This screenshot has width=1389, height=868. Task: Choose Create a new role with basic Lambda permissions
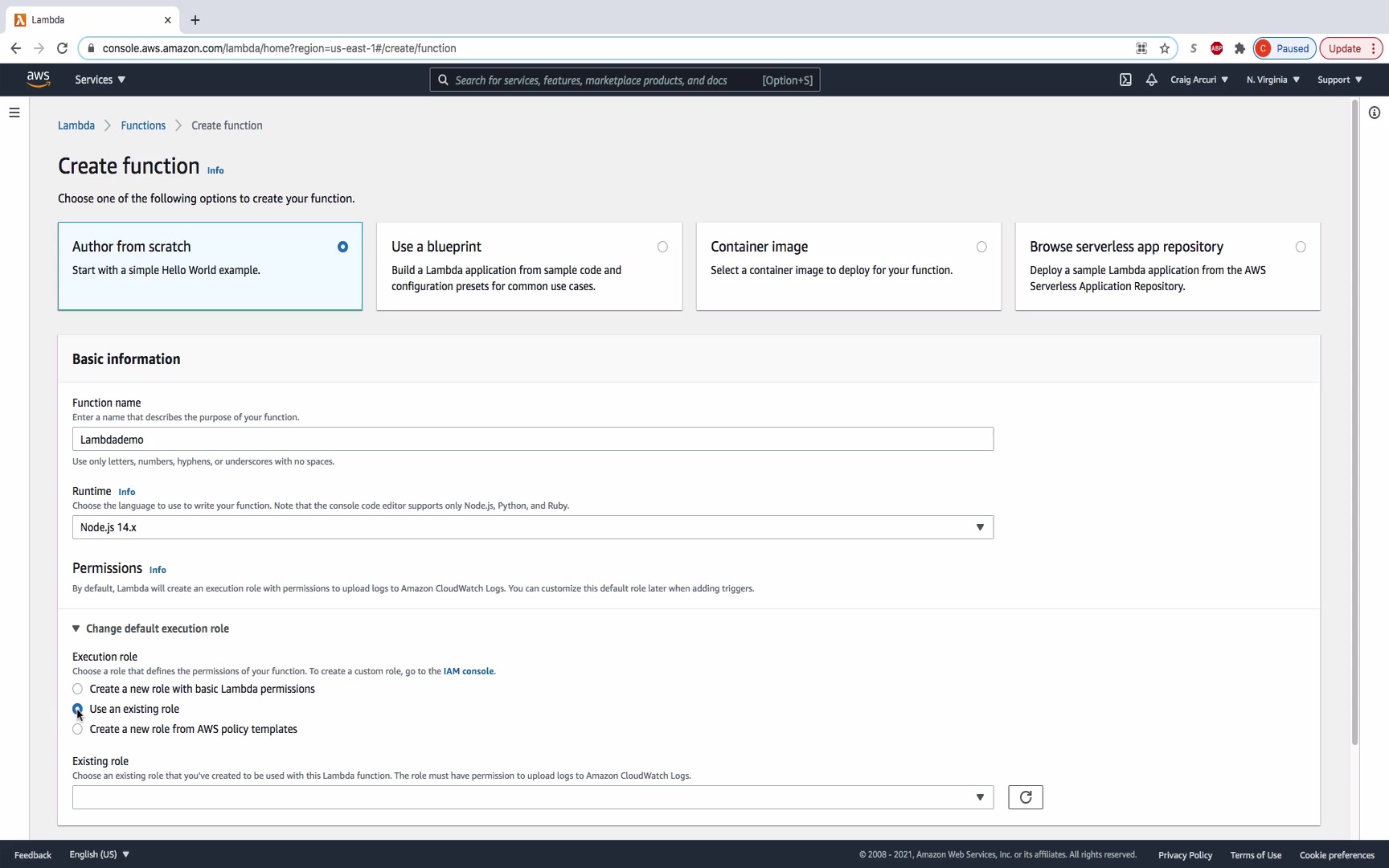coord(77,689)
